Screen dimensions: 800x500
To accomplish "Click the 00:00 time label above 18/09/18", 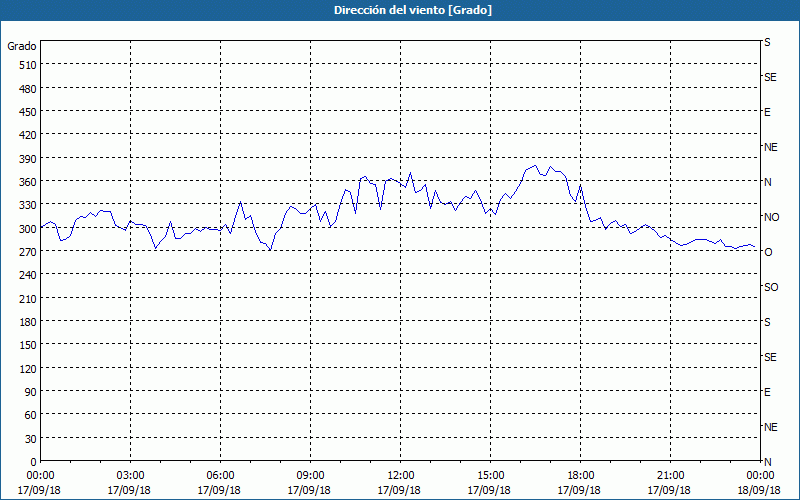I will click(760, 476).
